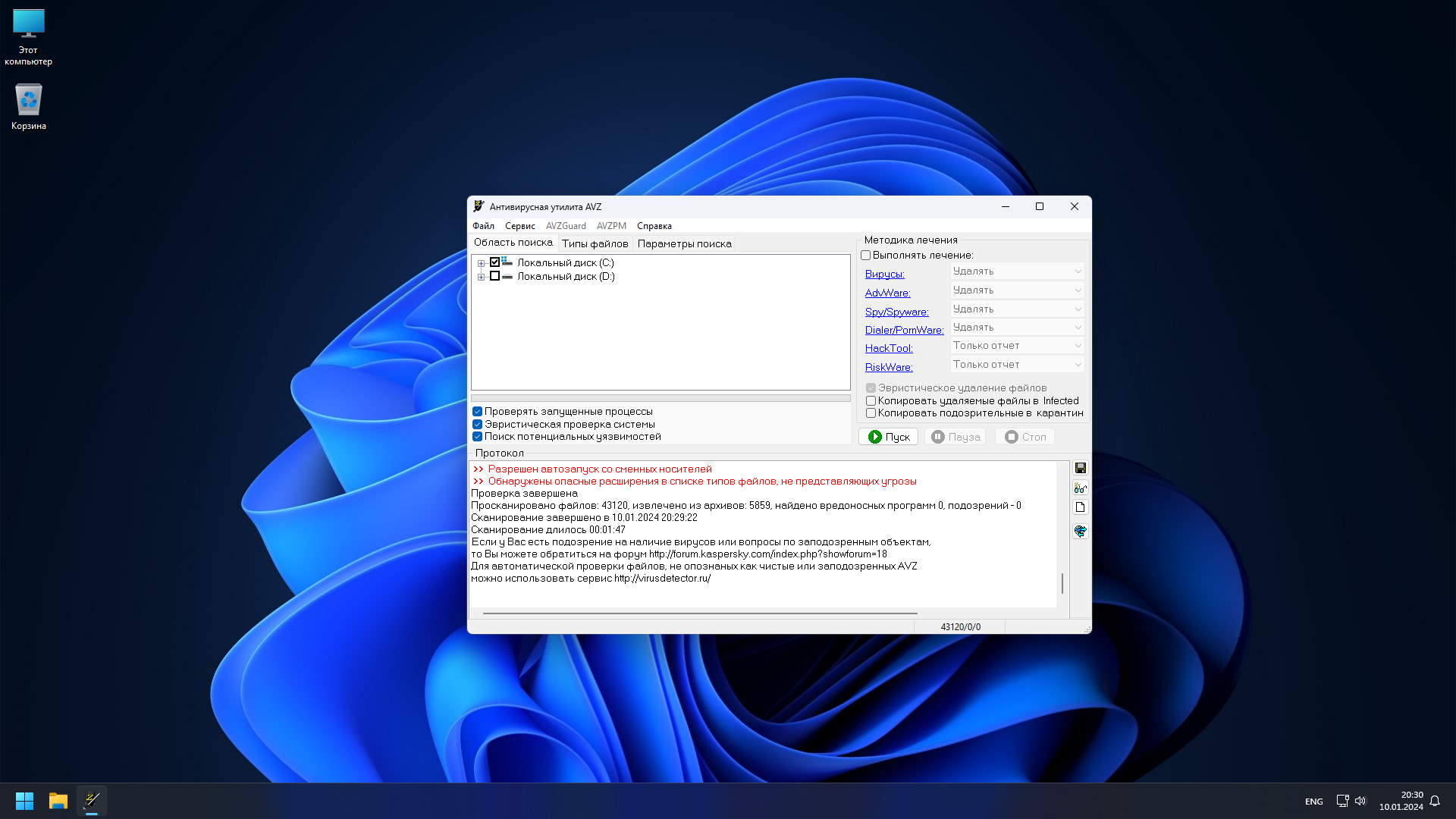Click the AVZ icon on the taskbar

click(92, 801)
